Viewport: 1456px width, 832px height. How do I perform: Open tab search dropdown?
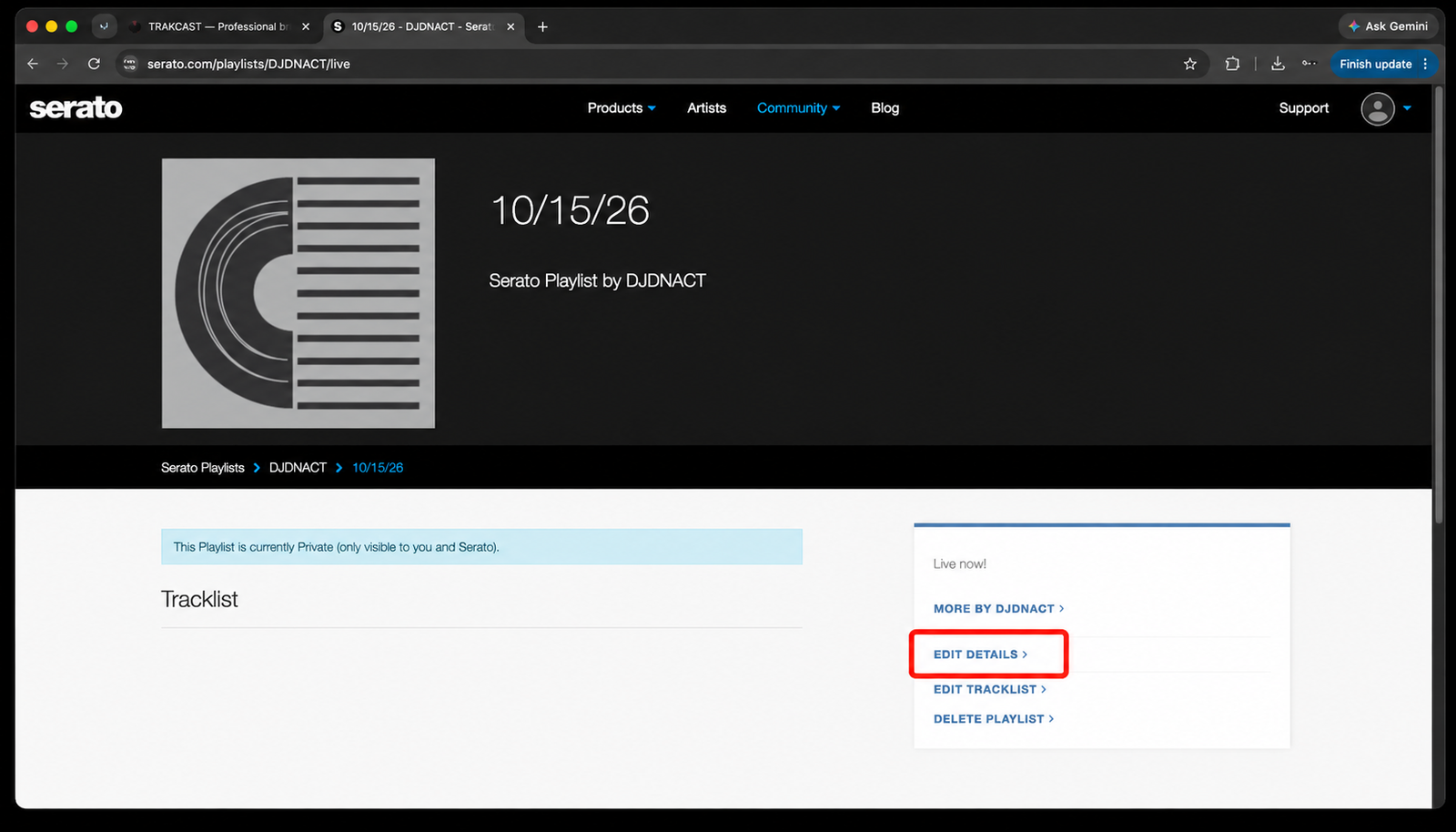pos(104,26)
